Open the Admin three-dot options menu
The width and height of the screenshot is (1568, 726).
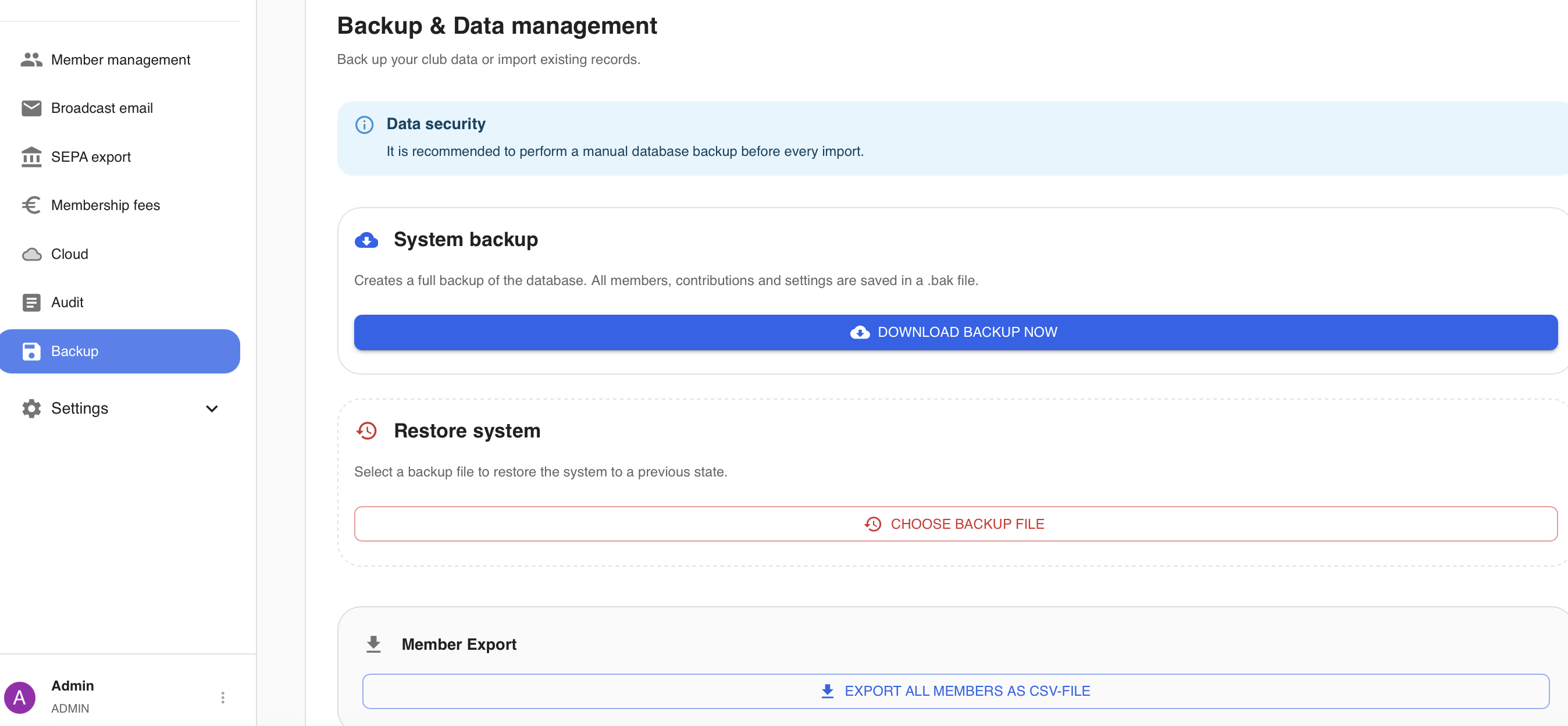223,697
